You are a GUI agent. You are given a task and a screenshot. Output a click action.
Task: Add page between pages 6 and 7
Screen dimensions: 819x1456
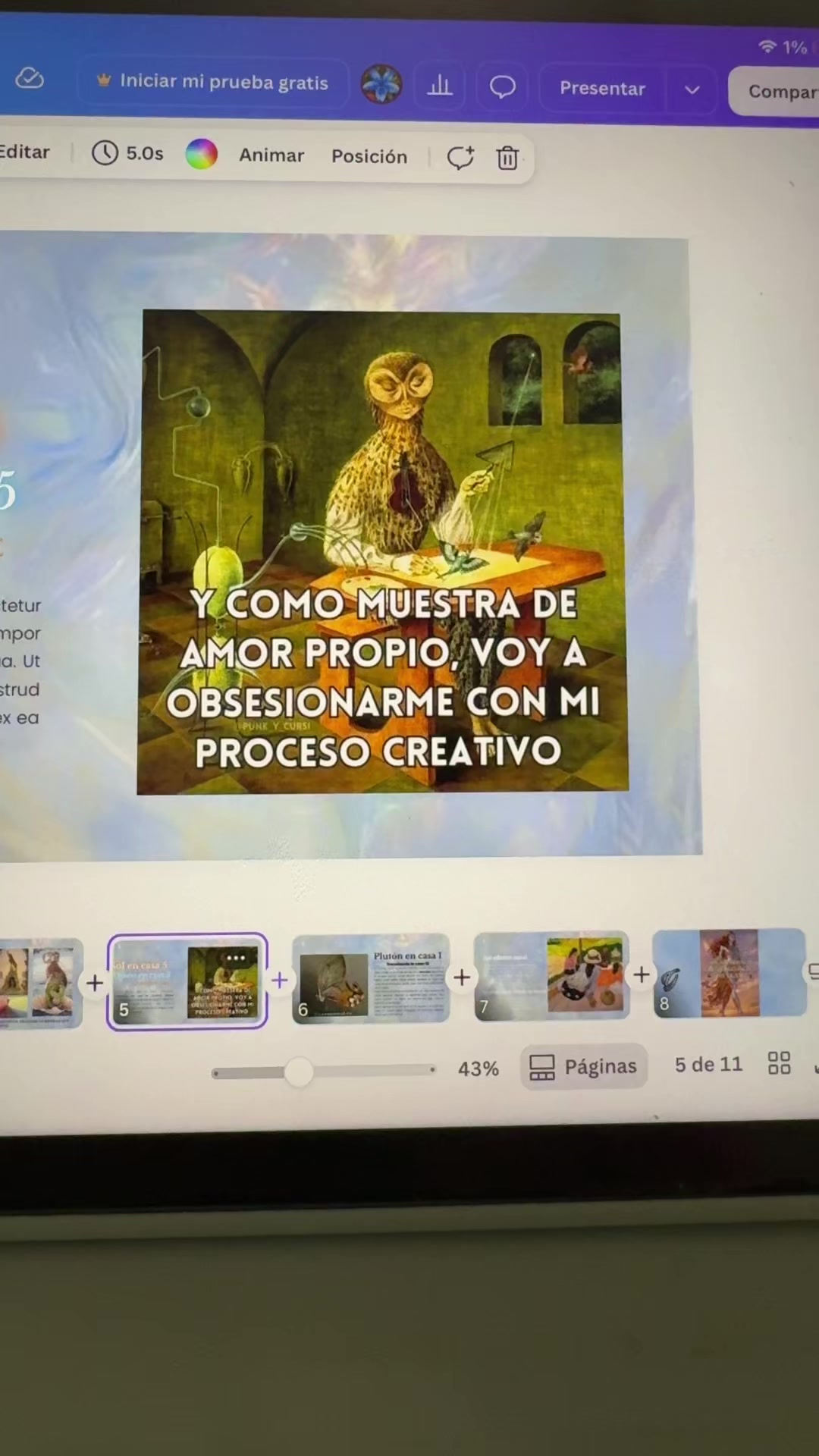pyautogui.click(x=462, y=977)
